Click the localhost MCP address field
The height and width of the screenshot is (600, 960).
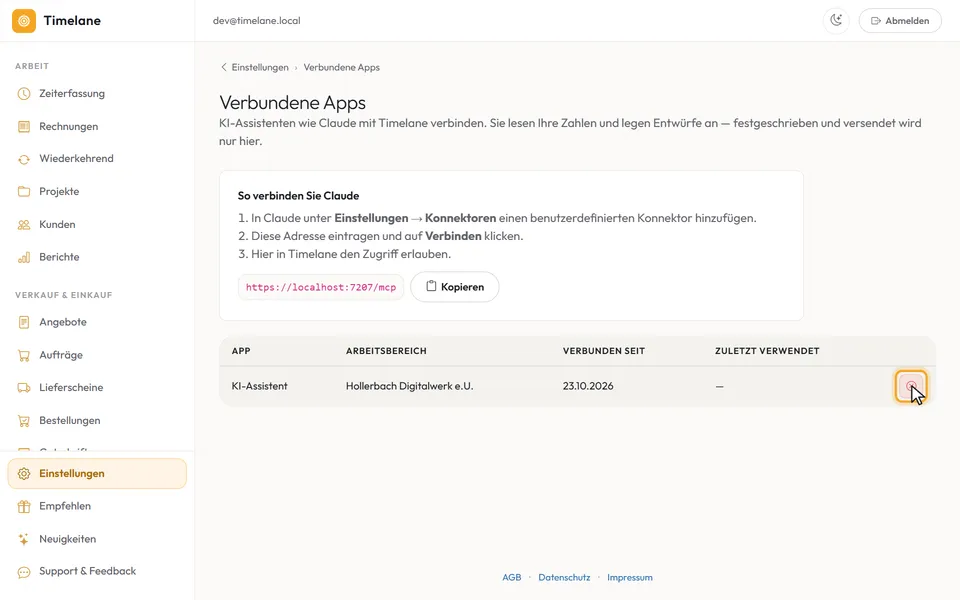[x=321, y=287]
